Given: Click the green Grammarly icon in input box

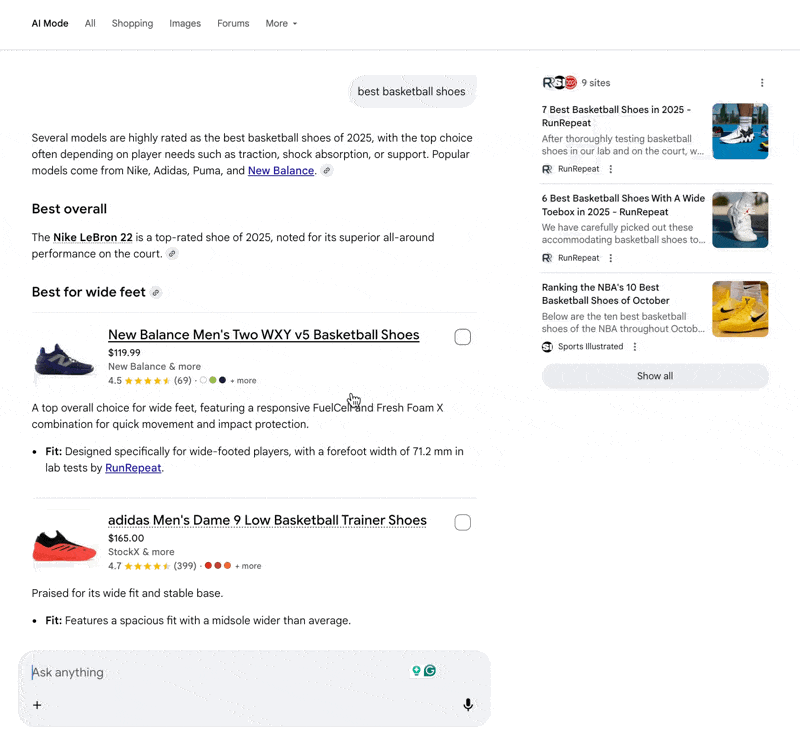Looking at the screenshot, I should pyautogui.click(x=430, y=671).
